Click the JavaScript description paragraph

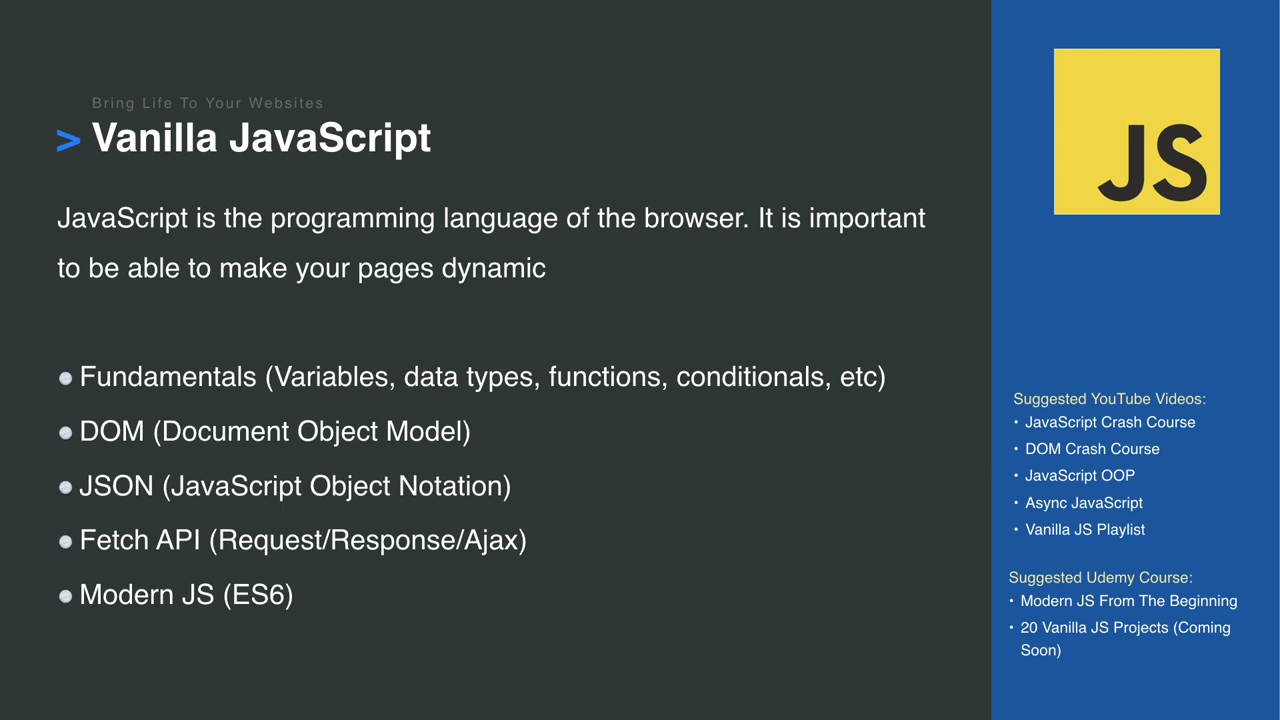point(491,243)
